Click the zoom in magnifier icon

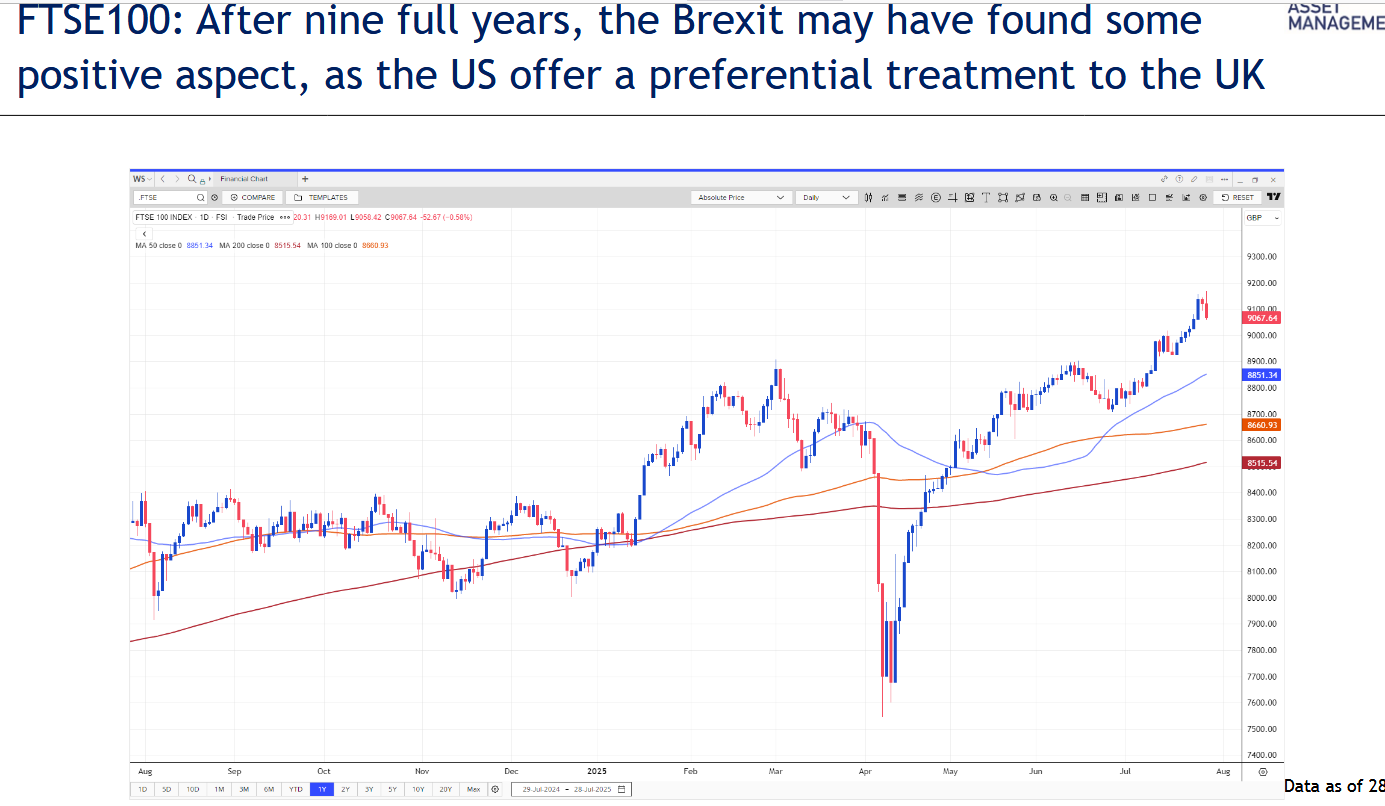pyautogui.click(x=1054, y=197)
